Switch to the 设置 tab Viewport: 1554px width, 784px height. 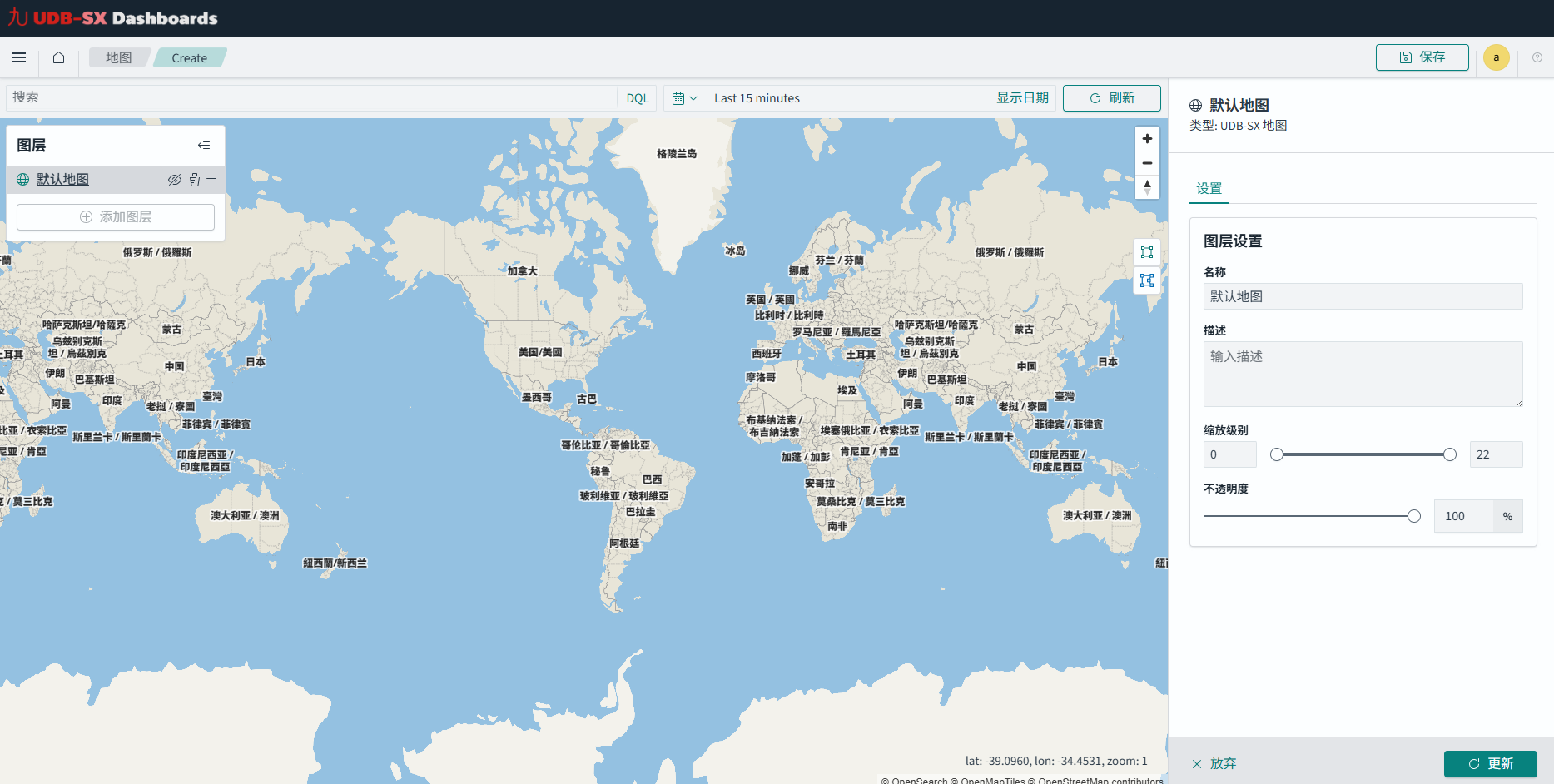click(x=1209, y=189)
